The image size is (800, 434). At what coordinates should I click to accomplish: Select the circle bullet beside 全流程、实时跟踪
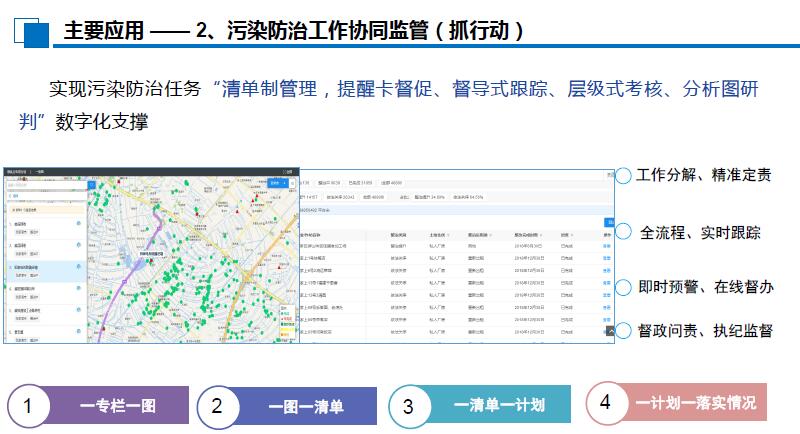[623, 233]
